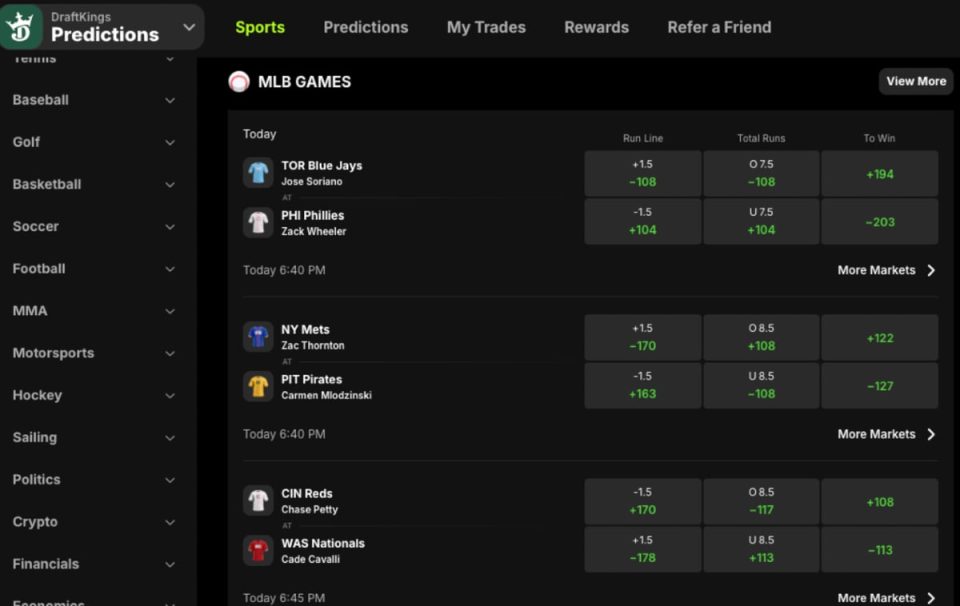The image size is (960, 606).
Task: Open More Markets for Blue Jays at Phillies
Action: (886, 270)
